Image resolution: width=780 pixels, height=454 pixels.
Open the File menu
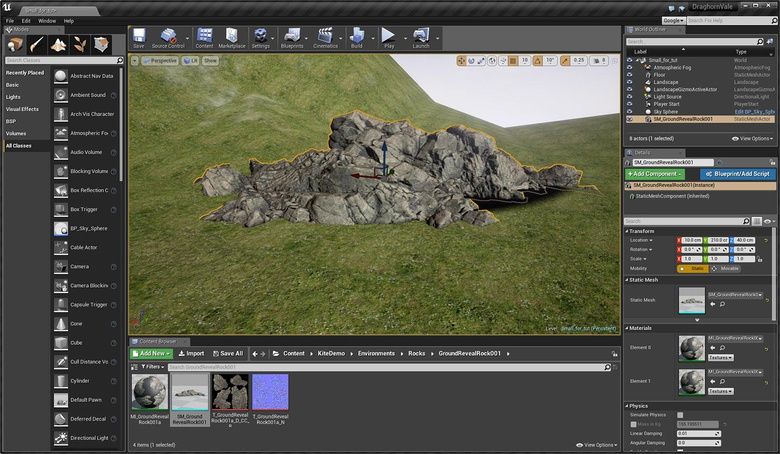pos(10,21)
